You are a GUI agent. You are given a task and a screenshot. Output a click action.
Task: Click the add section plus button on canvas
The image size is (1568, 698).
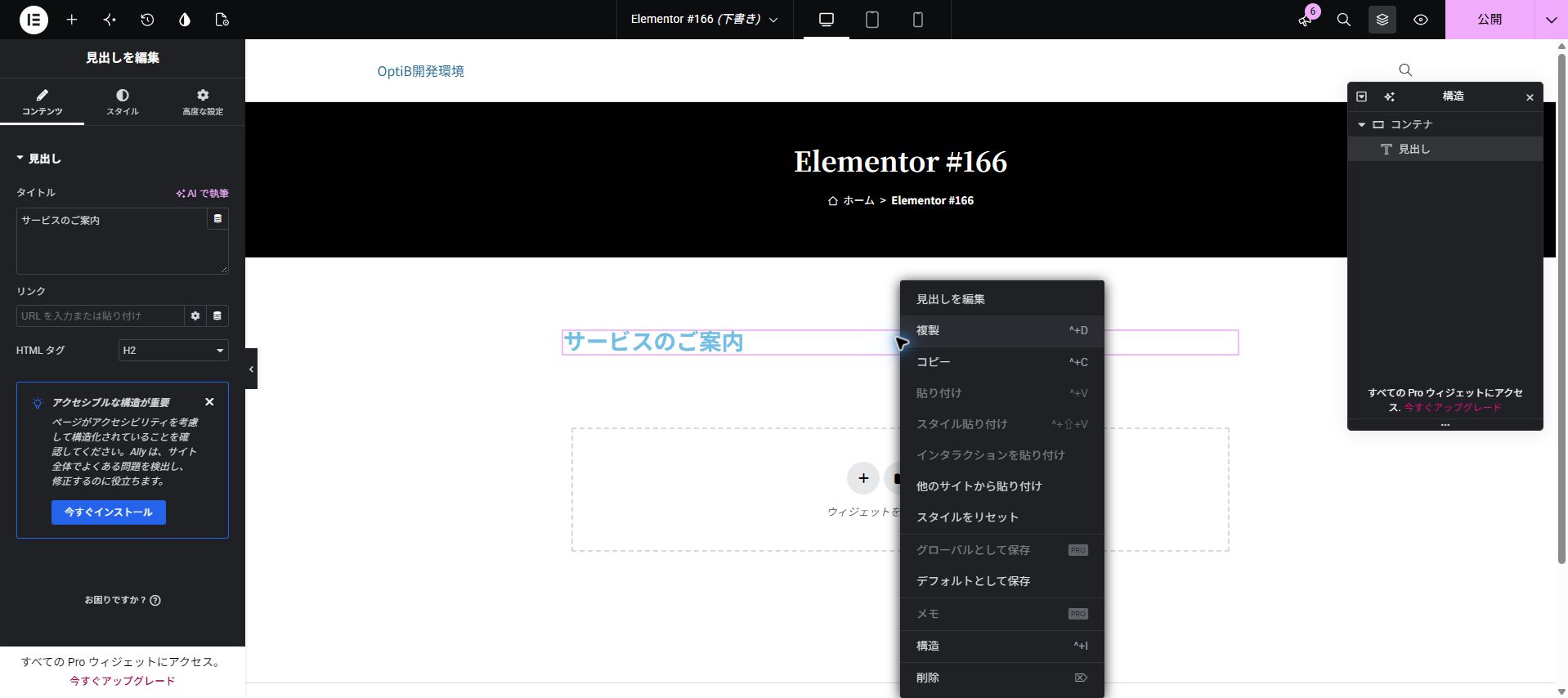863,478
